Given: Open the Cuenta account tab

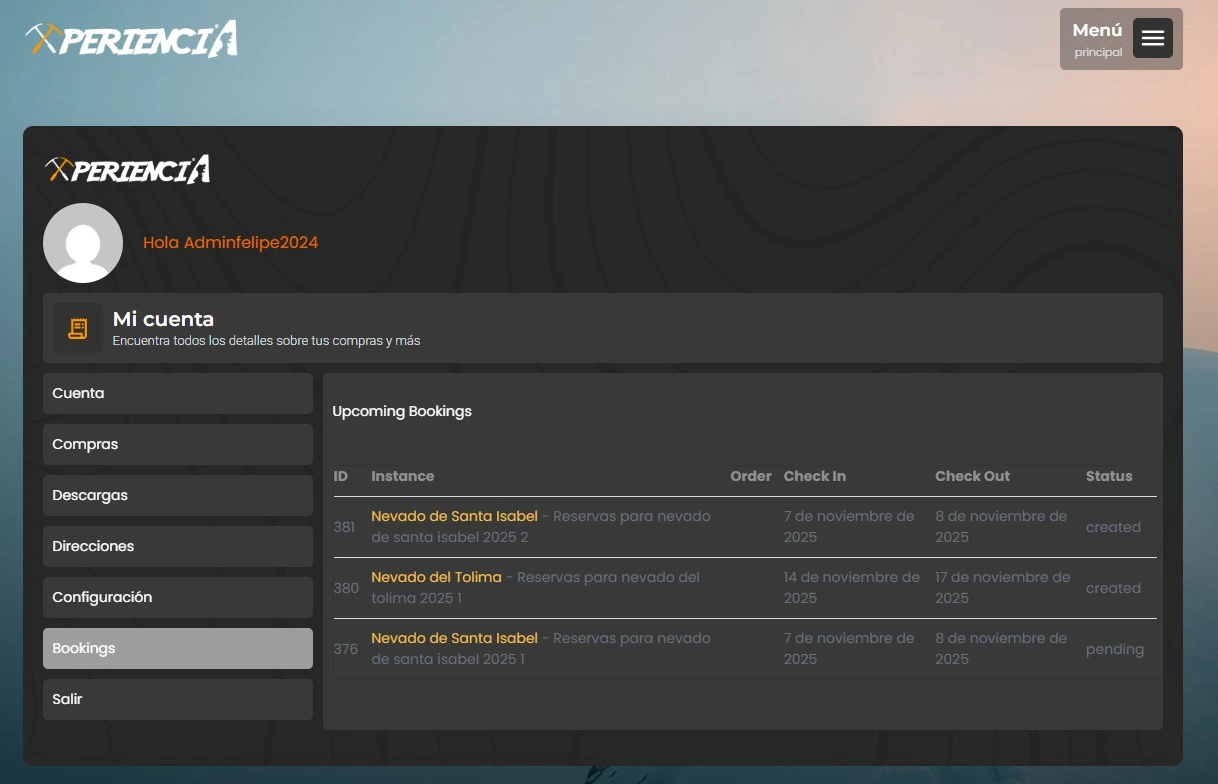Looking at the screenshot, I should [x=177, y=393].
